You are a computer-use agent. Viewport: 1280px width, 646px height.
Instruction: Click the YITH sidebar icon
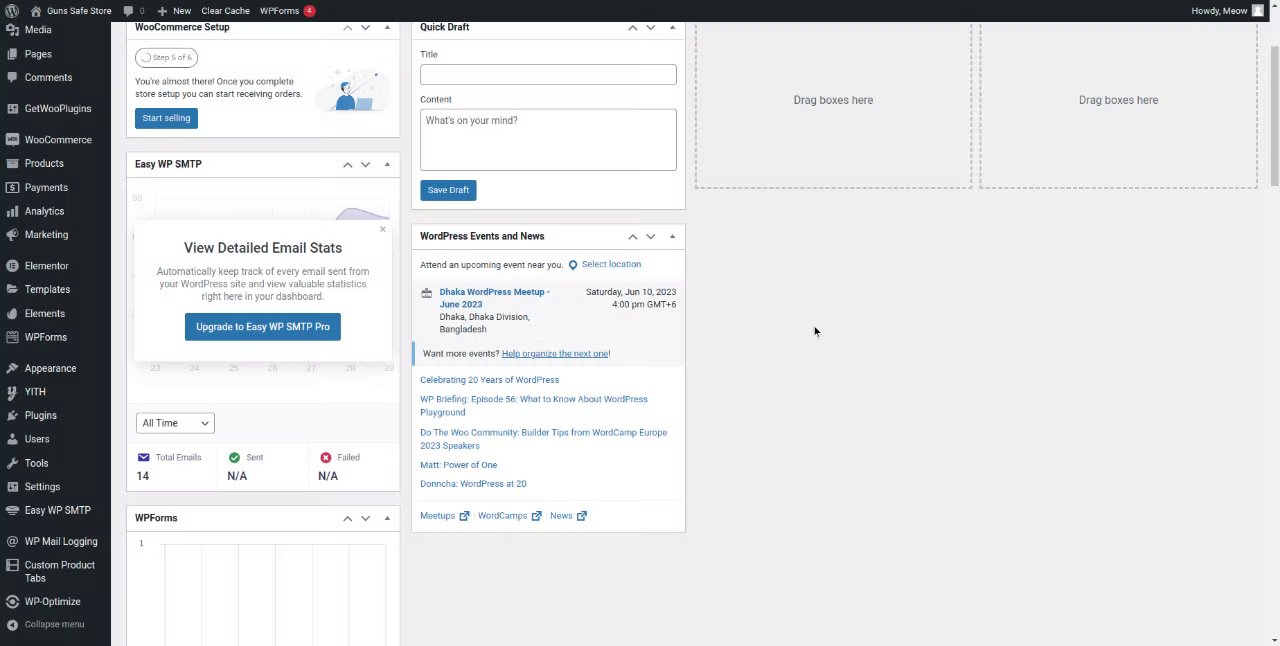point(12,392)
